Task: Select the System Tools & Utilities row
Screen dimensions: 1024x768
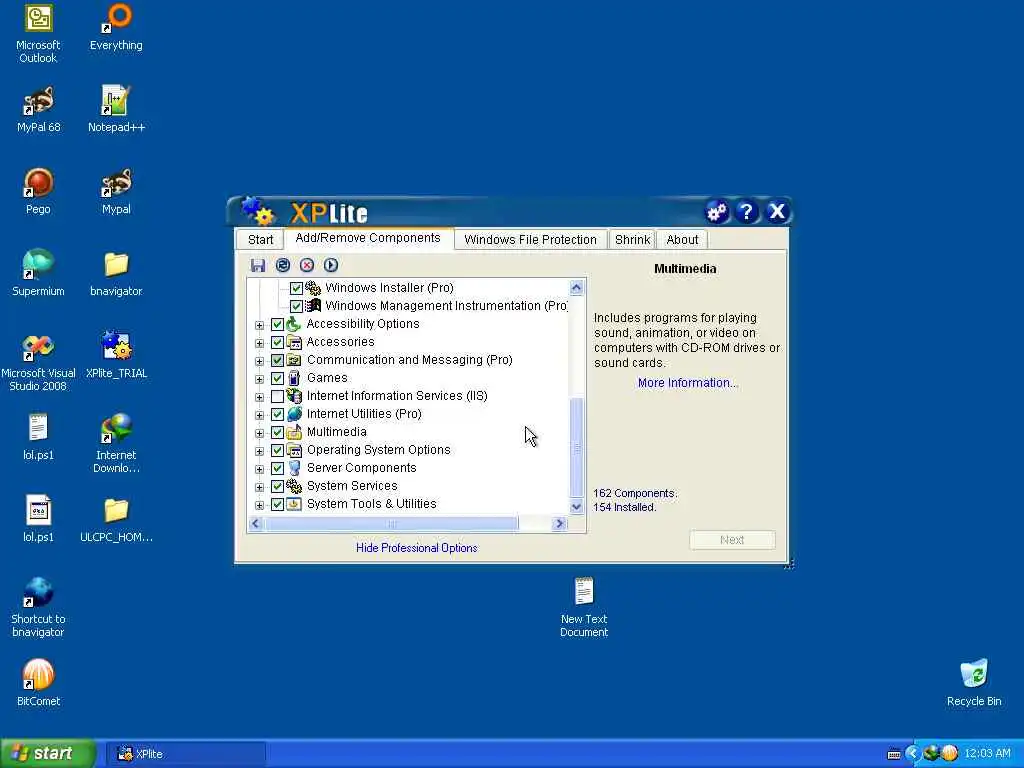Action: [372, 504]
